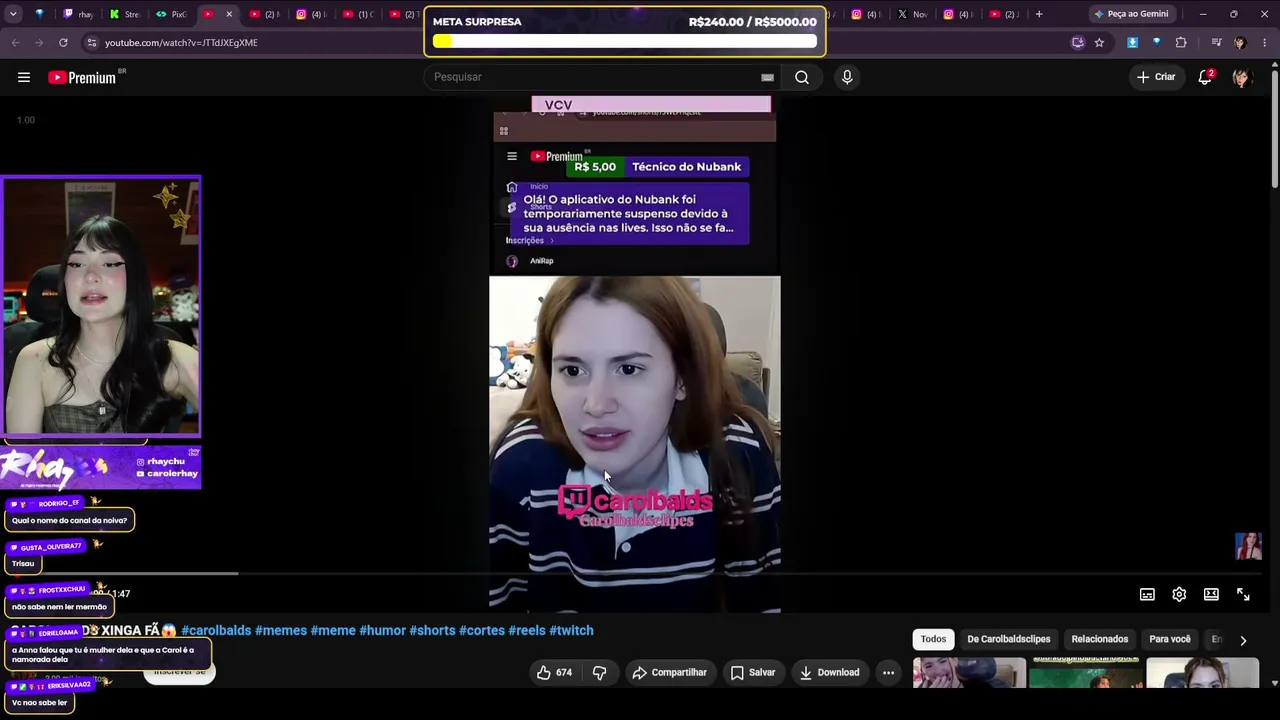The height and width of the screenshot is (720, 1280).
Task: Click the install app icon in address bar
Action: (x=1077, y=43)
